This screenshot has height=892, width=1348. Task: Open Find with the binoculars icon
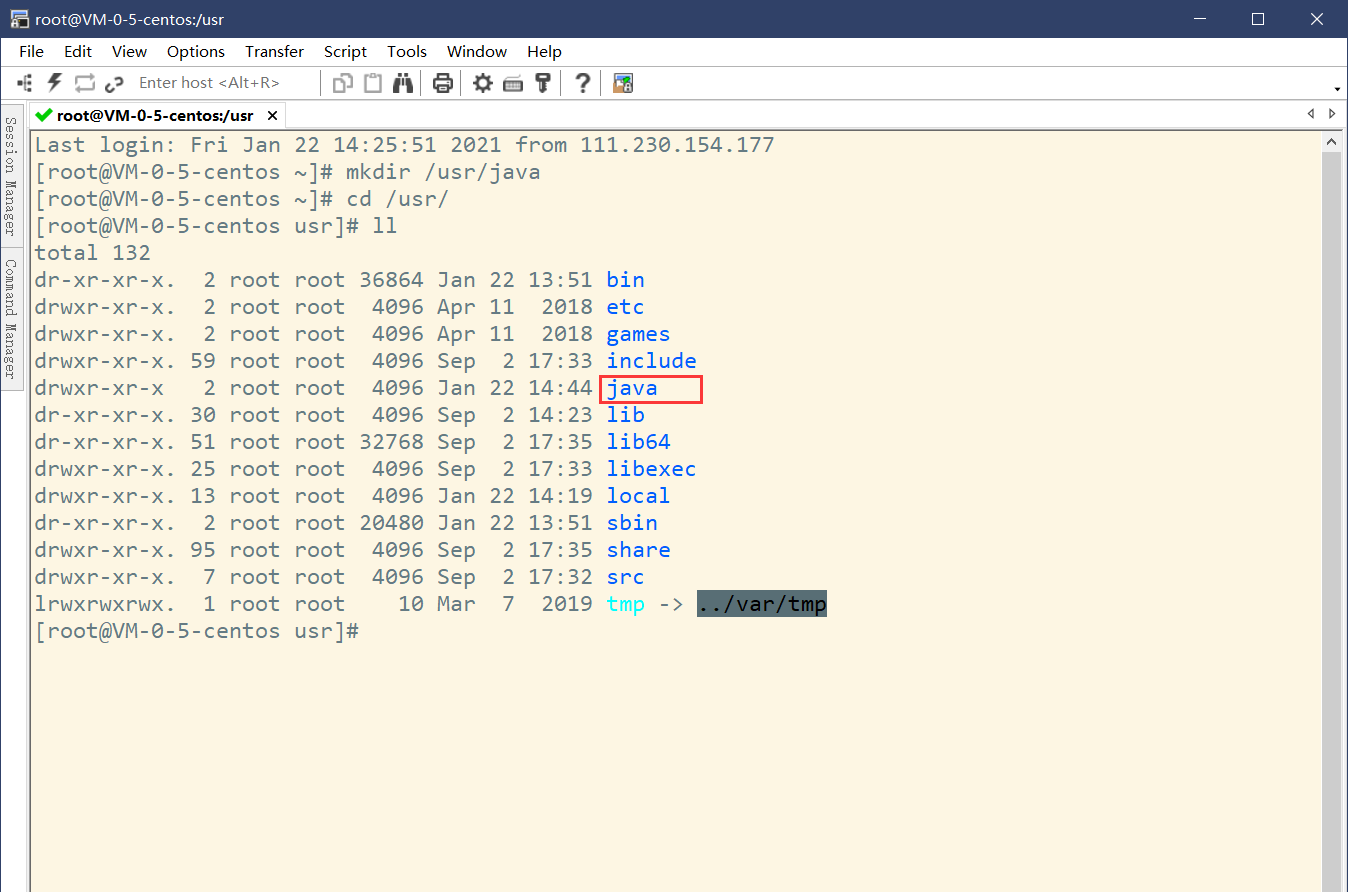(403, 83)
